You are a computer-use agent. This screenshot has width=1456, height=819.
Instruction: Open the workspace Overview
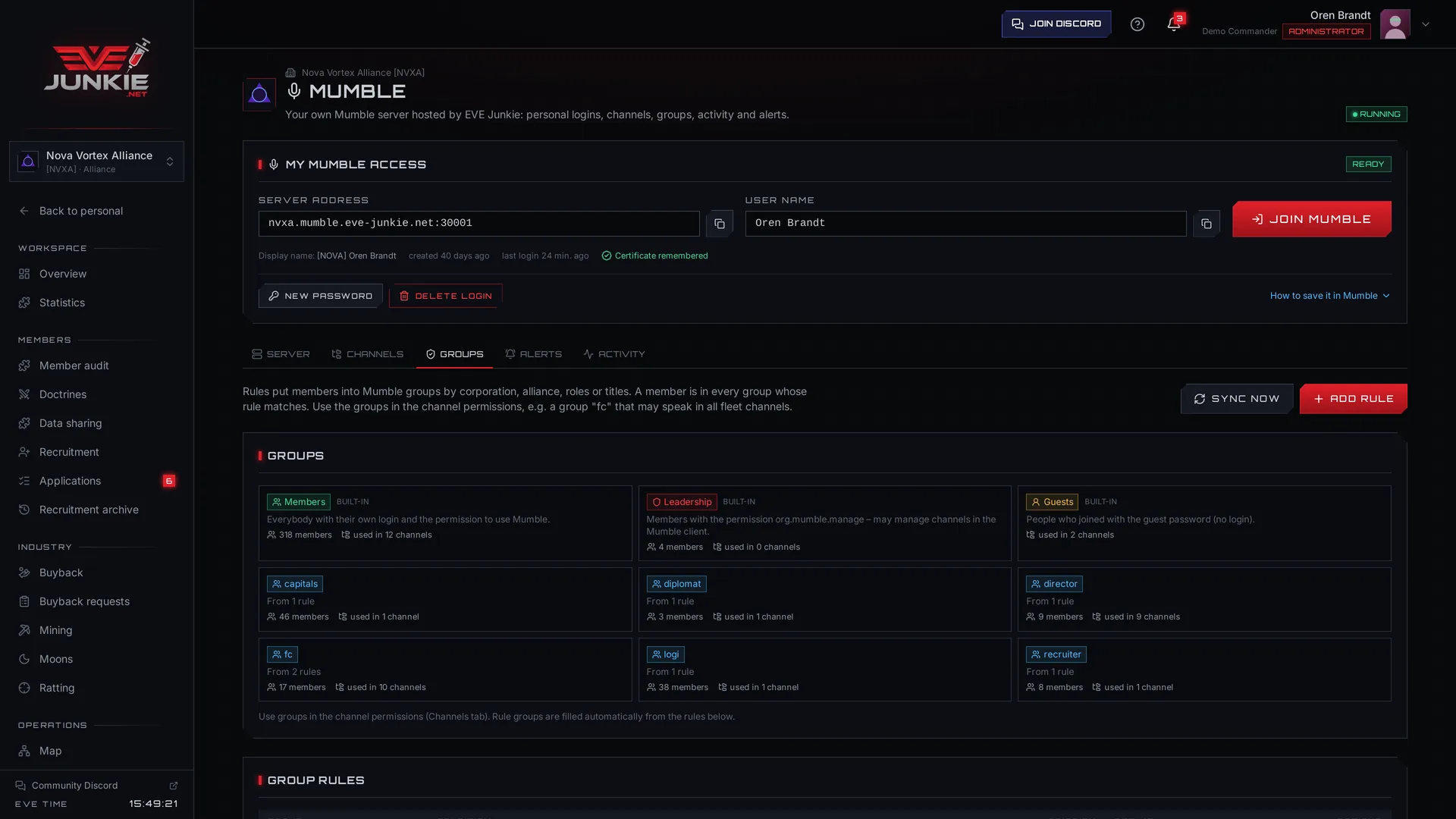tap(96, 274)
